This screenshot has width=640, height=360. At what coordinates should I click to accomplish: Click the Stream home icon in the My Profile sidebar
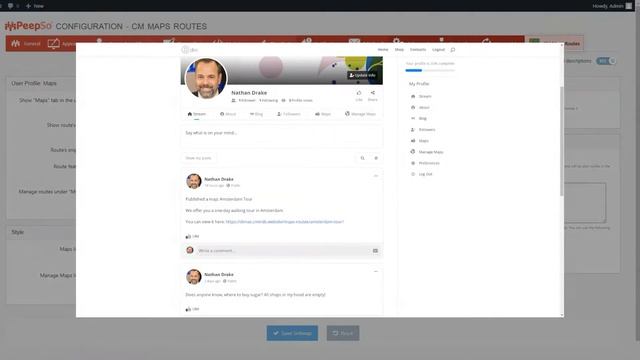pos(413,96)
